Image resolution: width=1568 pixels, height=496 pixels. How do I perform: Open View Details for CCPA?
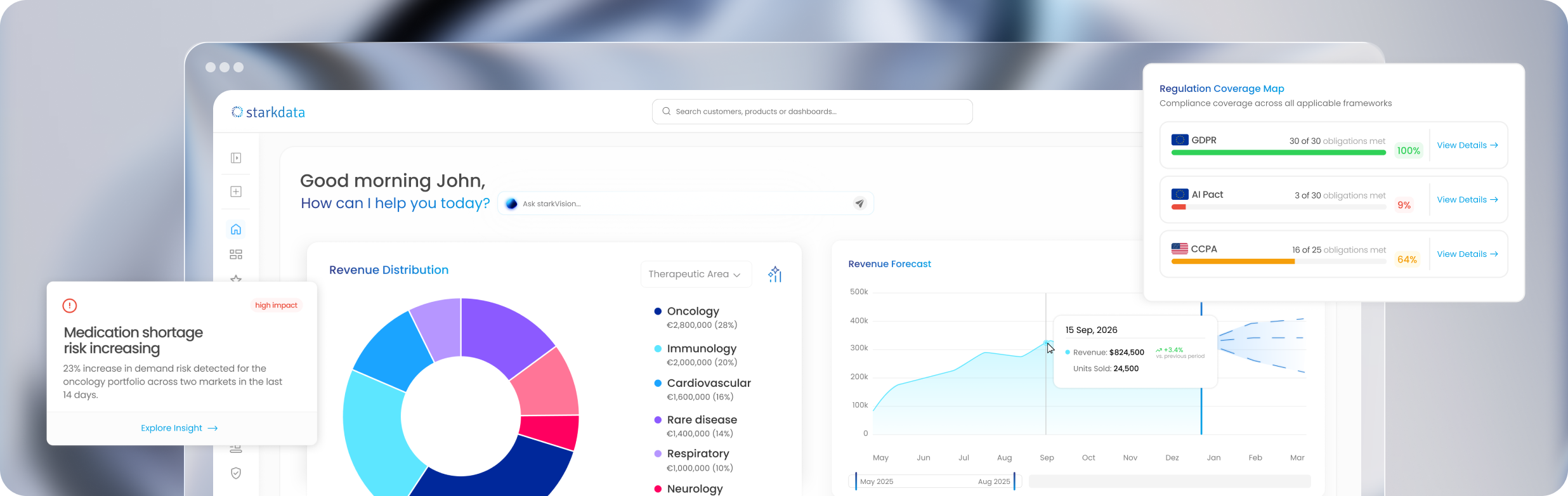(x=1467, y=254)
